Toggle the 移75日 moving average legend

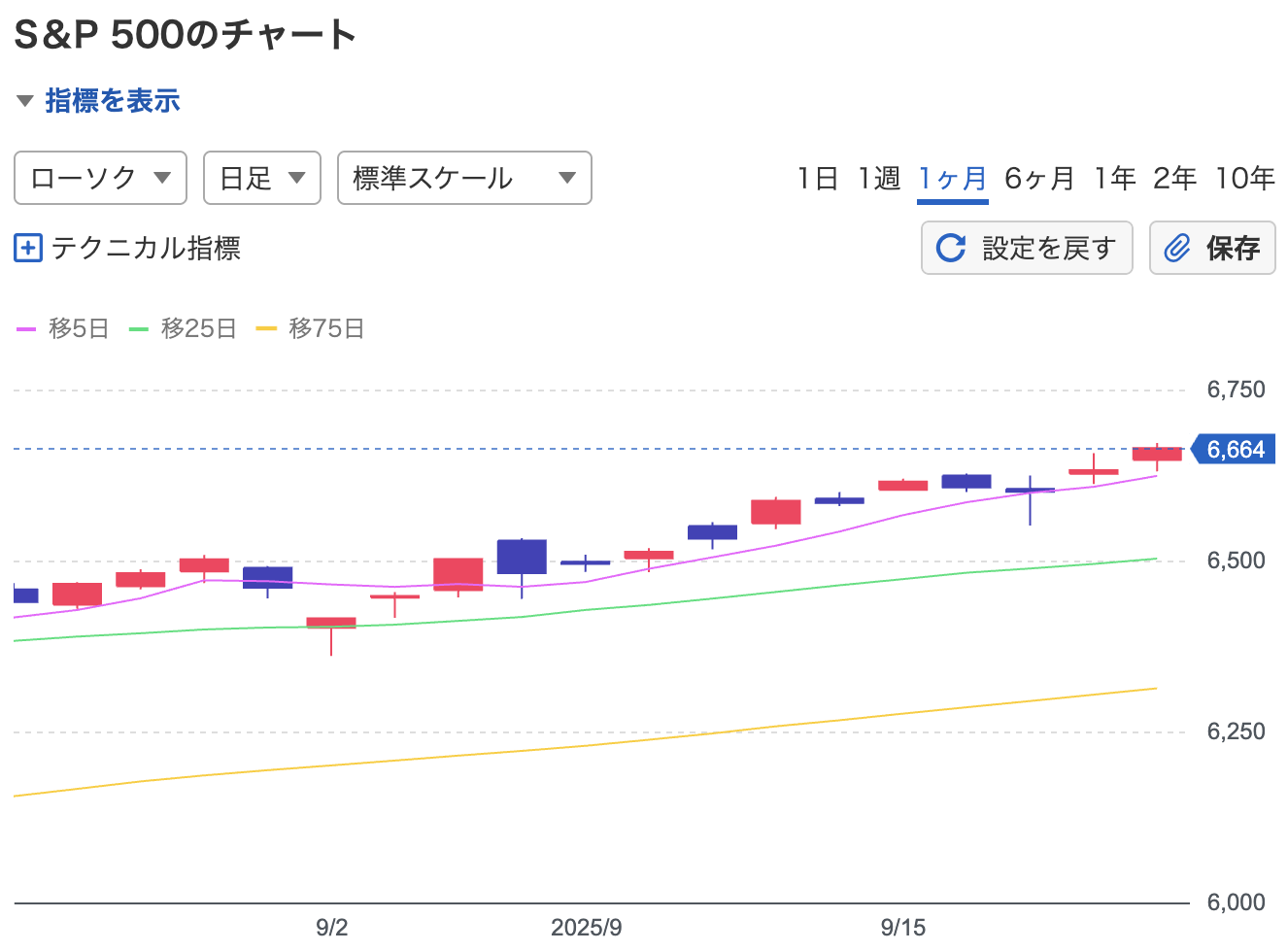tap(325, 329)
